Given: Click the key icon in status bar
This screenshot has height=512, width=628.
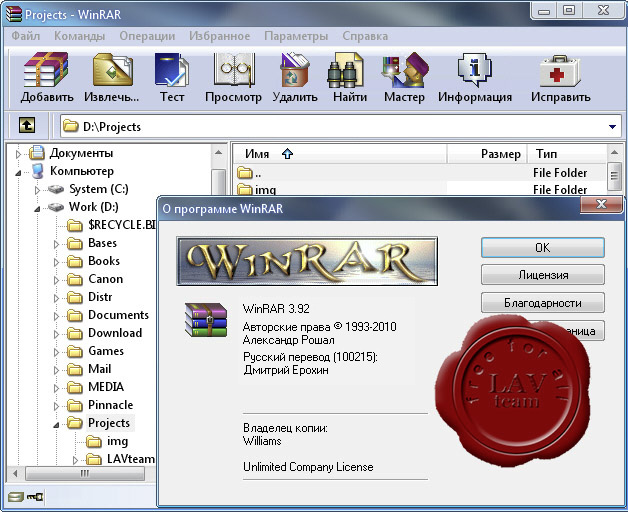Looking at the screenshot, I should pyautogui.click(x=35, y=497).
